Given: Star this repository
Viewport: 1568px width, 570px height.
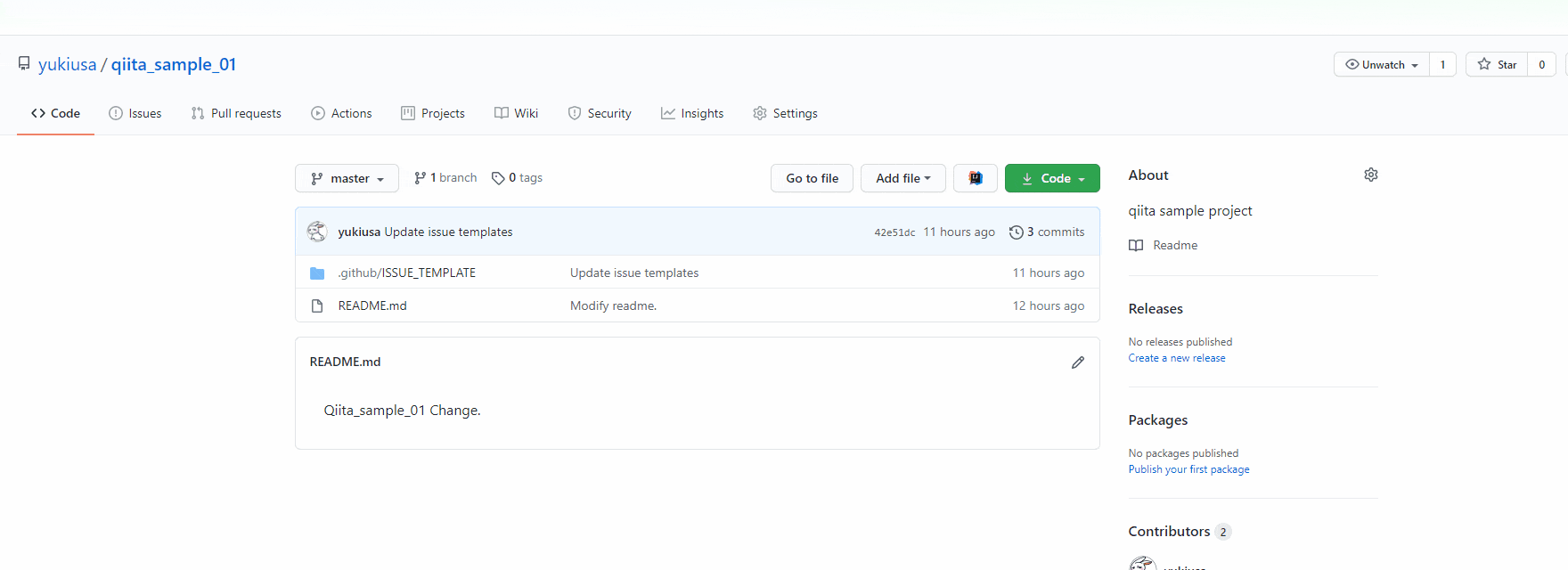Looking at the screenshot, I should coord(1497,64).
